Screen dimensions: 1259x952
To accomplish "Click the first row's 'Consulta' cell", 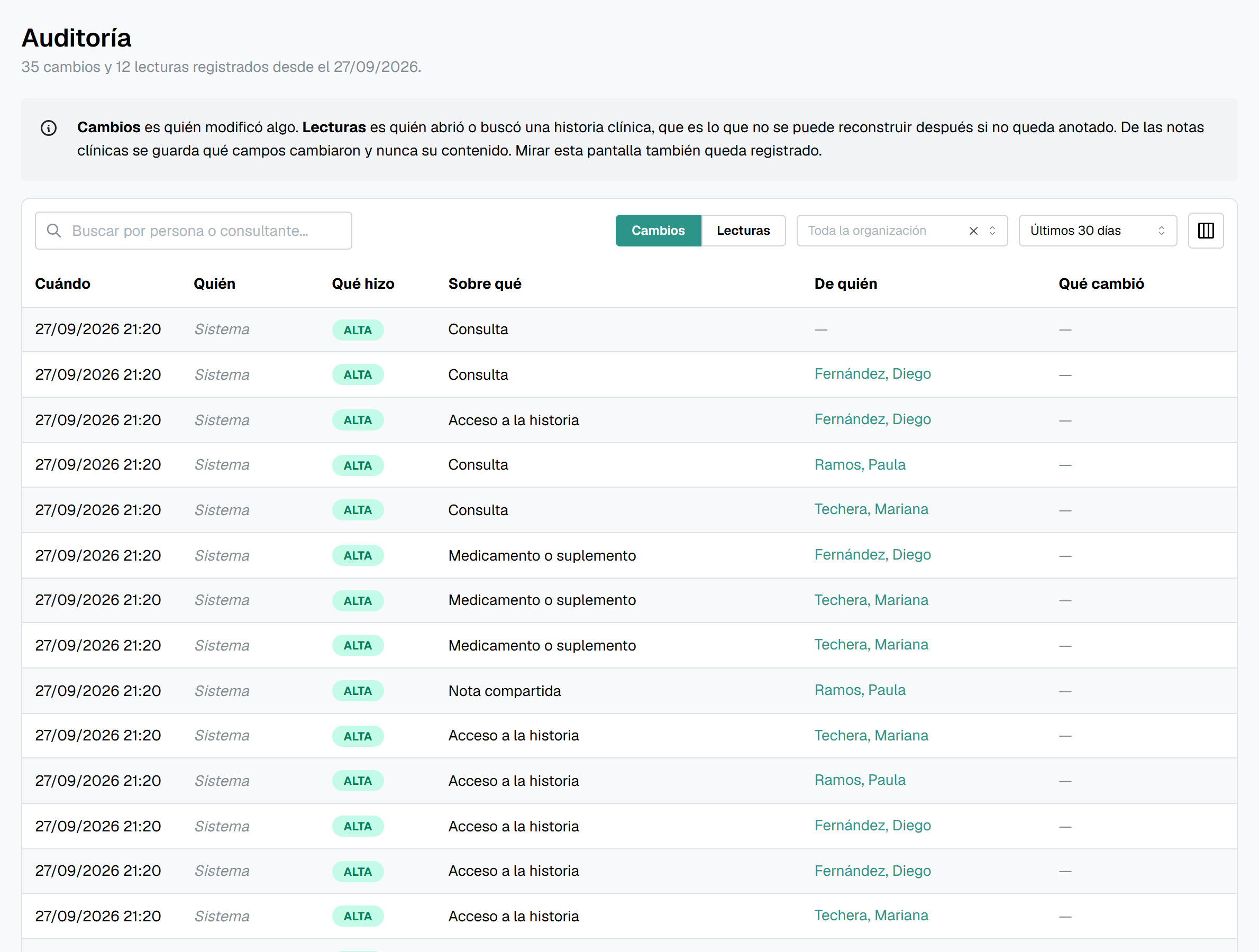I will pyautogui.click(x=478, y=329).
